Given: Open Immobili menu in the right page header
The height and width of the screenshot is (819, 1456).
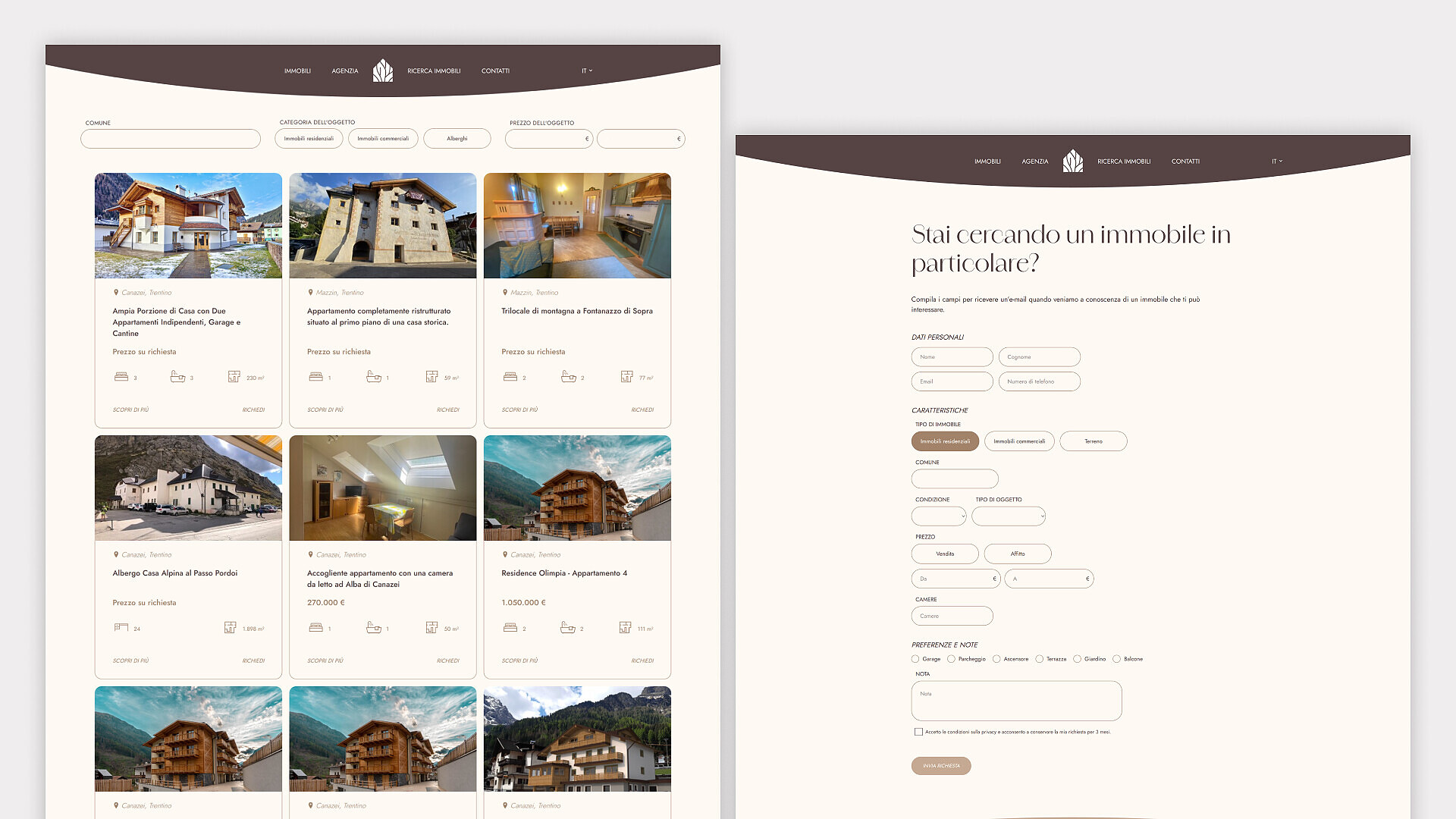Looking at the screenshot, I should coord(987,161).
